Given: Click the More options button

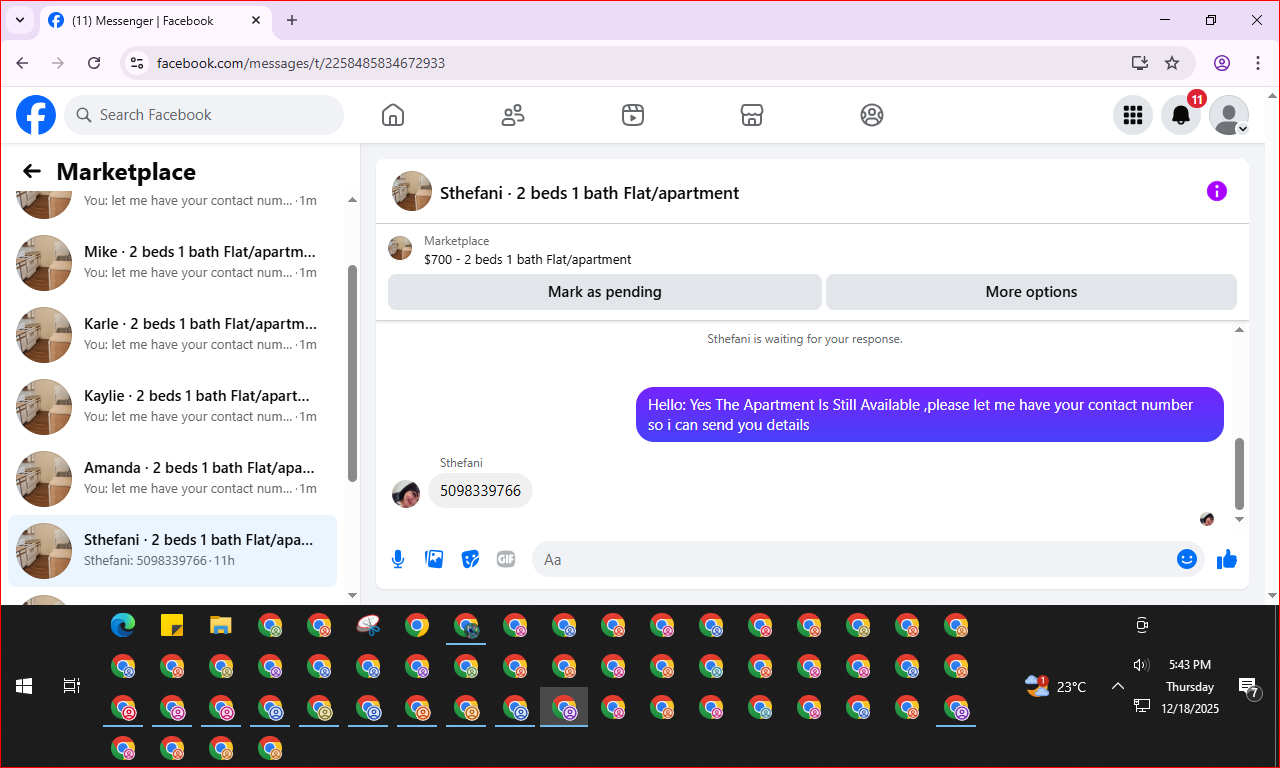Looking at the screenshot, I should pos(1031,292).
